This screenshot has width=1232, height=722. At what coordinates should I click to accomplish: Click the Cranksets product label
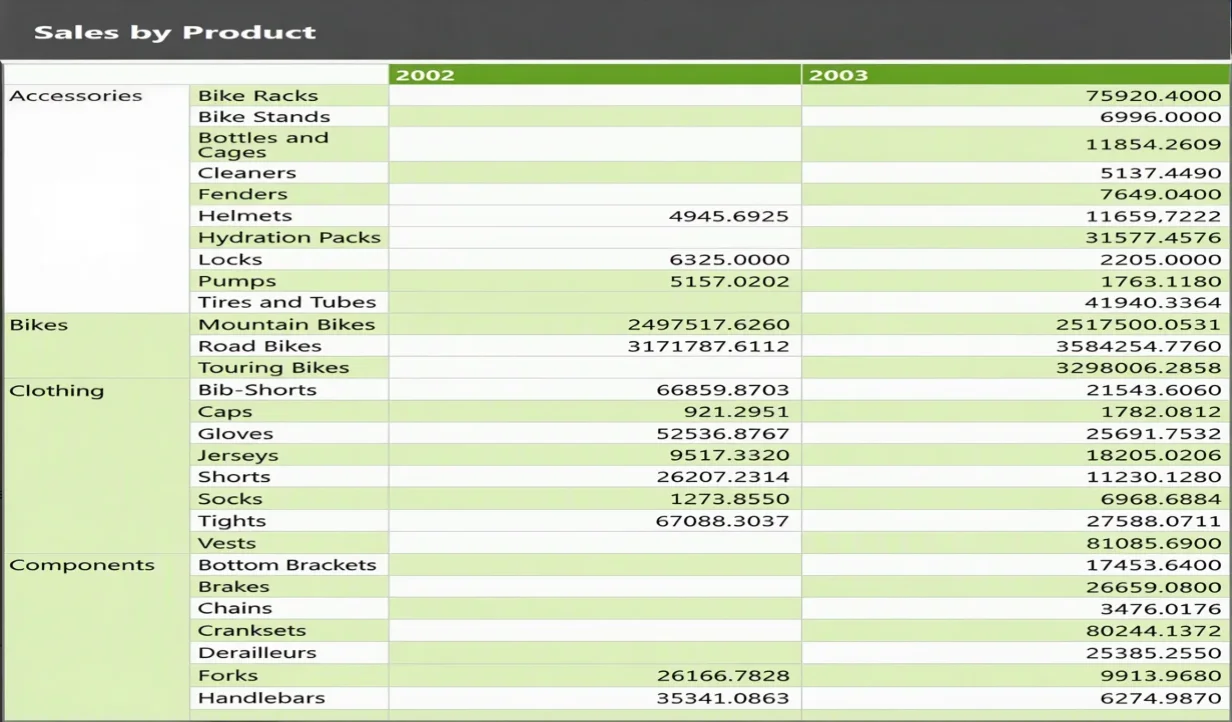point(252,631)
